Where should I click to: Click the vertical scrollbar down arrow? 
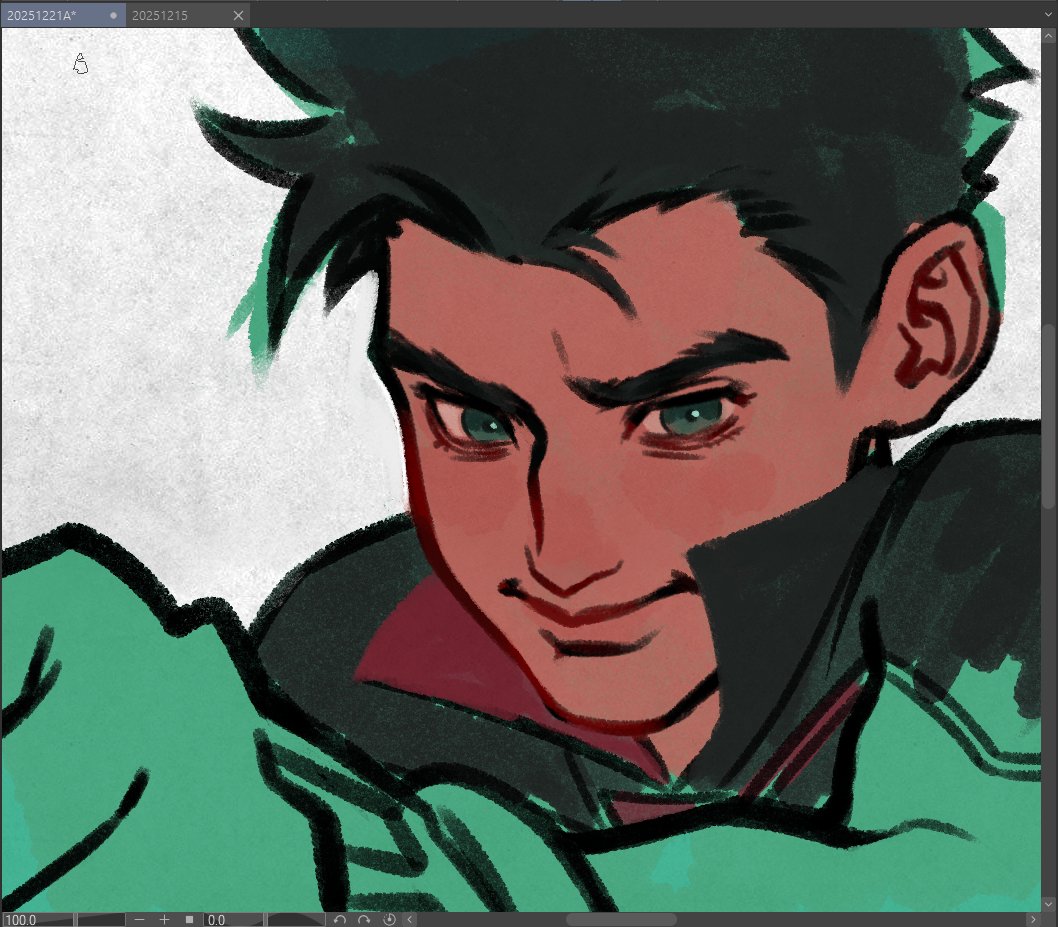point(1049,904)
